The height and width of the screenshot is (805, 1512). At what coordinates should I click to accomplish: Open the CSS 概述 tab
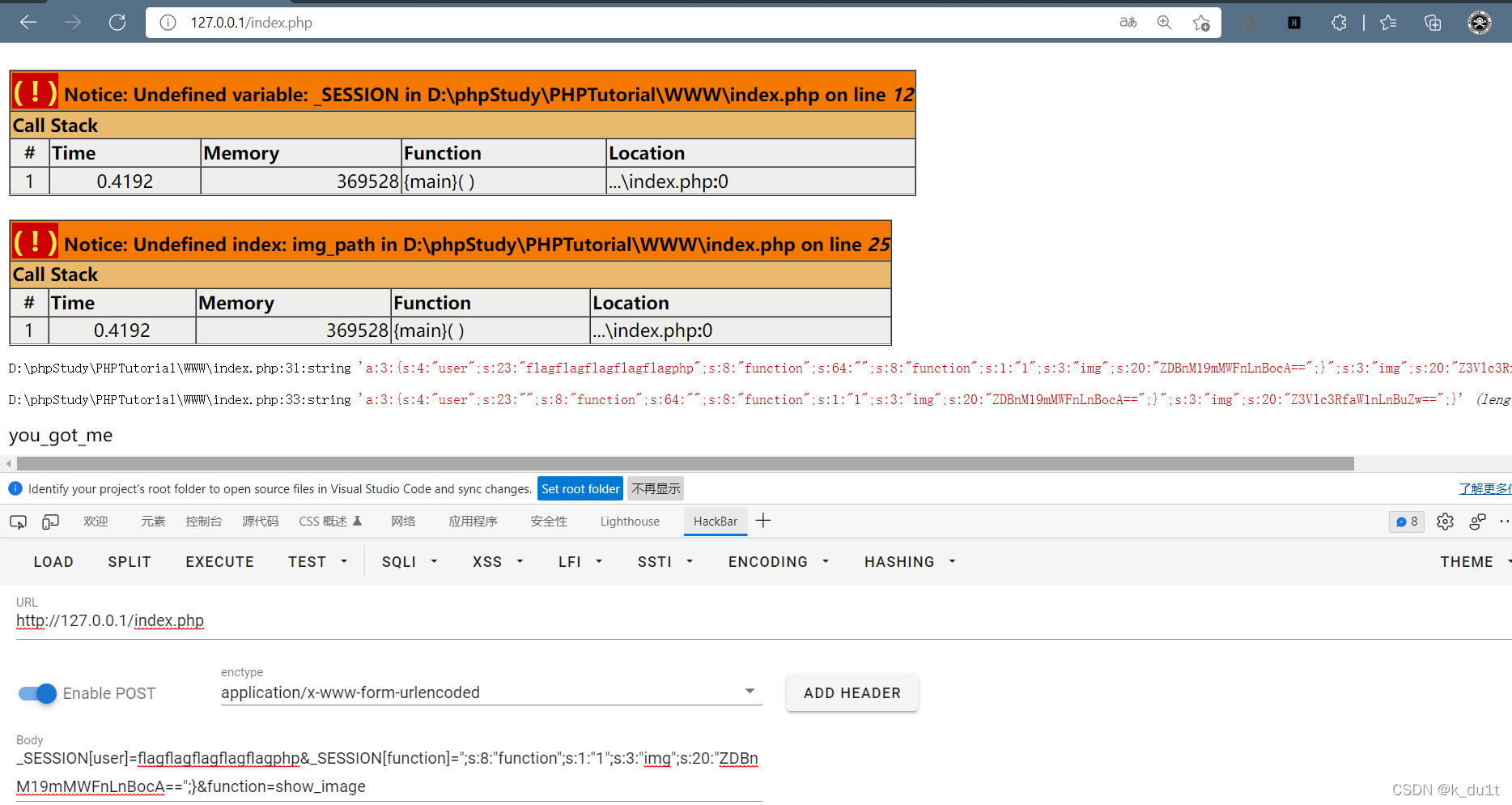click(x=330, y=522)
